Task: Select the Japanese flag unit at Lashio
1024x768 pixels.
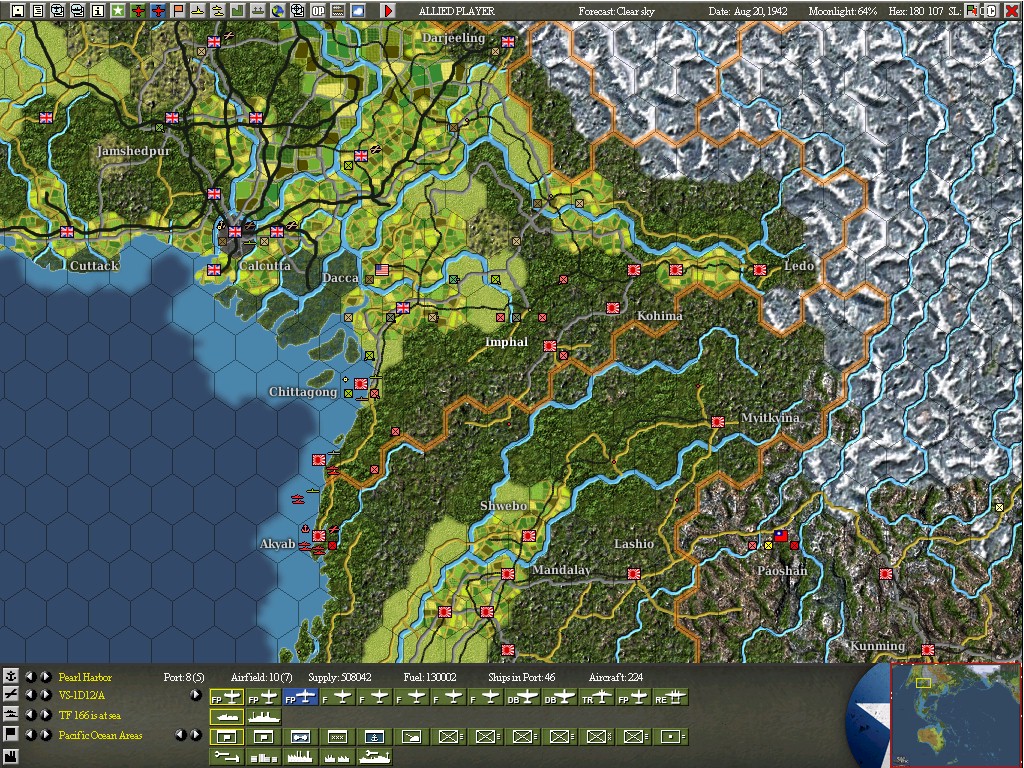Action: coord(633,573)
